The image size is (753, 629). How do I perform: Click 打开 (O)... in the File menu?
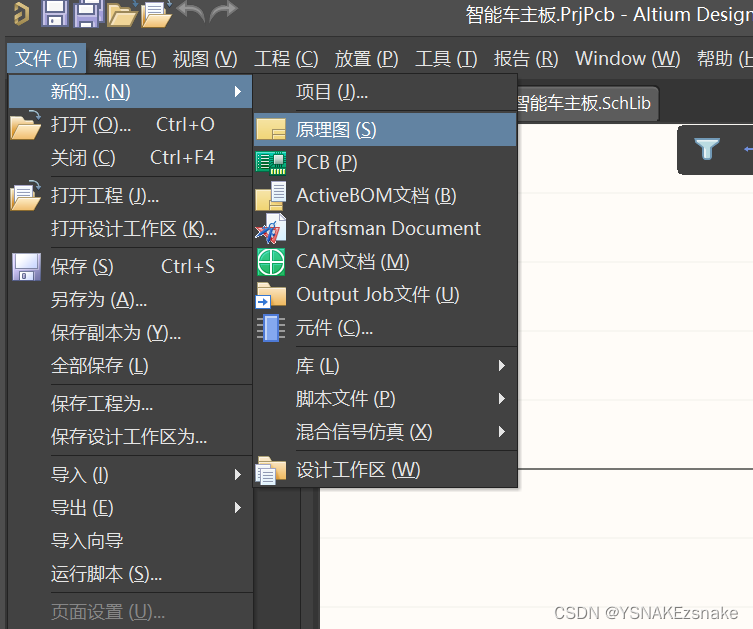pyautogui.click(x=130, y=124)
